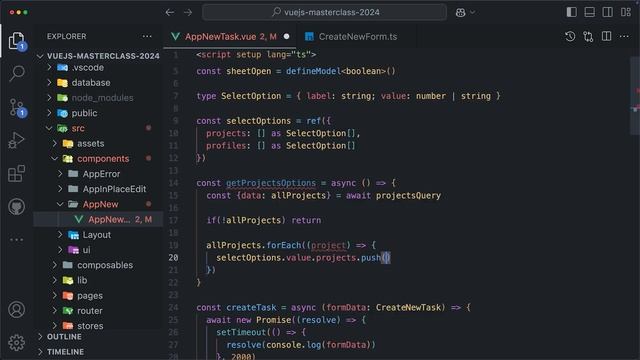Click the getProjectsOptions function name

[271, 183]
